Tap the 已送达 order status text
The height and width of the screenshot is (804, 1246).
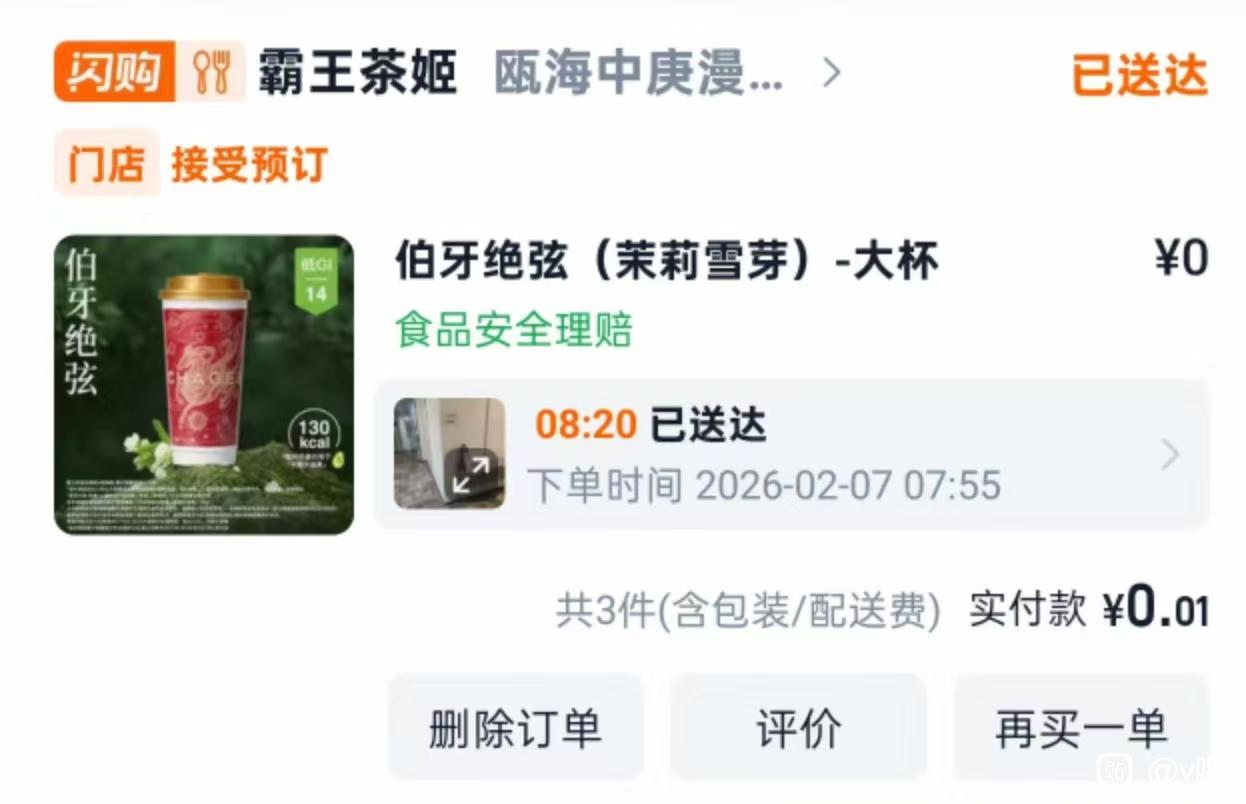[x=1140, y=75]
